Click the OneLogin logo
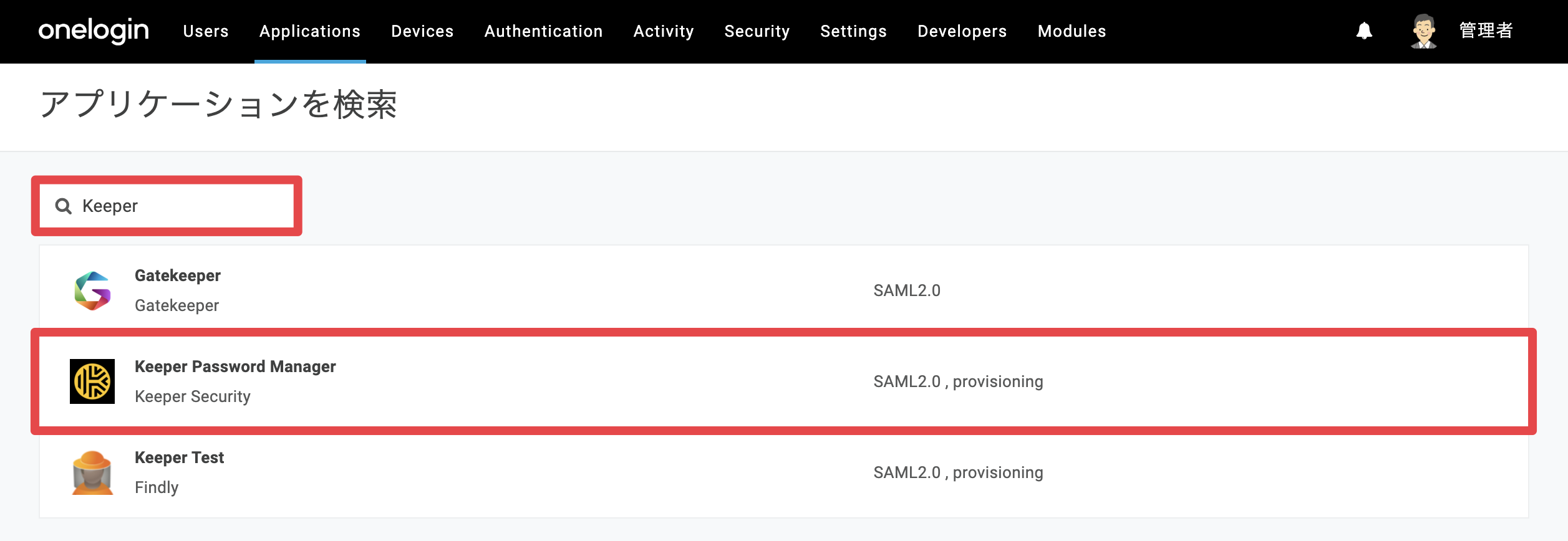1568x541 pixels. point(94,31)
